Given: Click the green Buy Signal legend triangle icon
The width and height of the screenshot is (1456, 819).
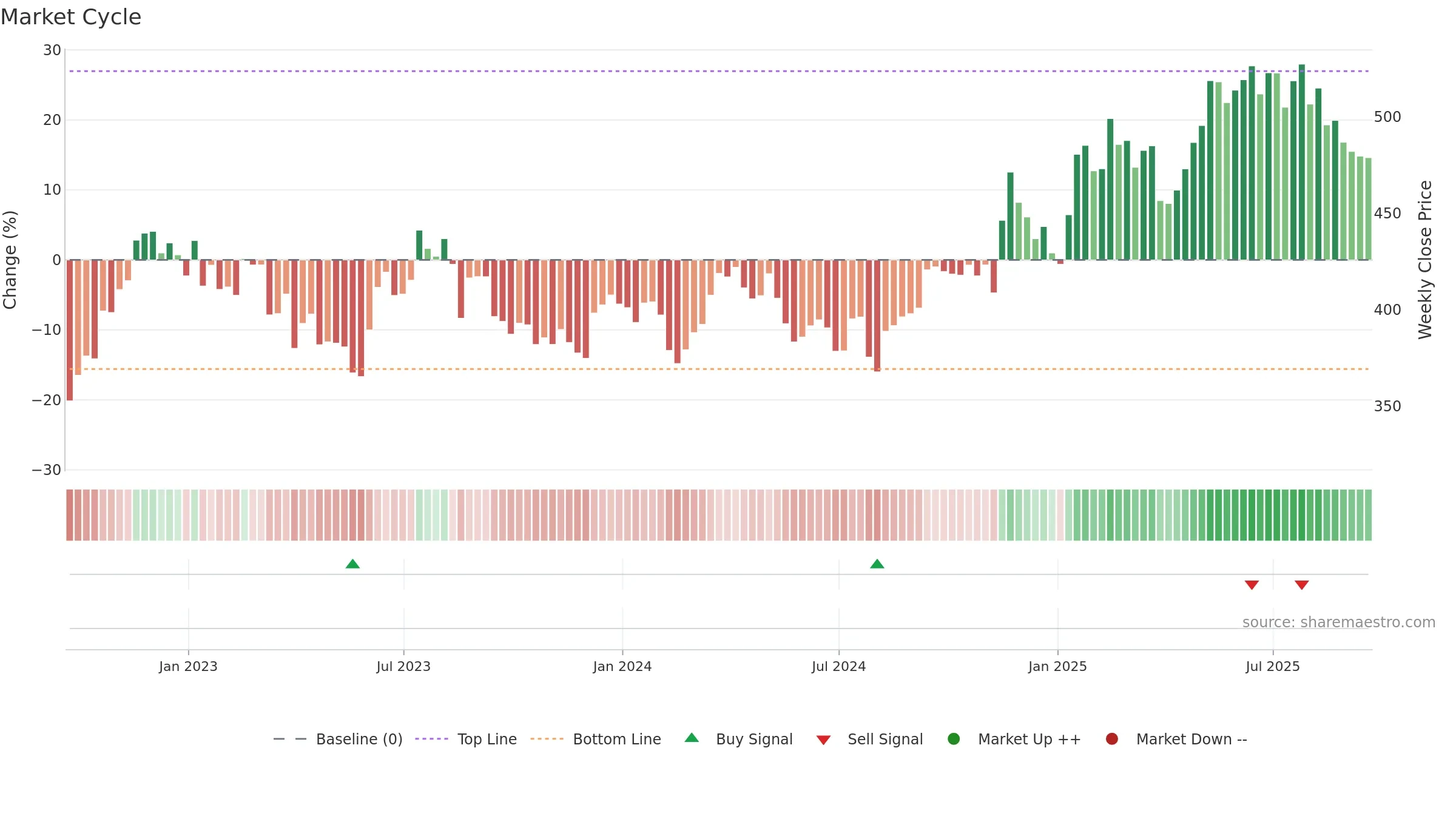Looking at the screenshot, I should tap(692, 738).
